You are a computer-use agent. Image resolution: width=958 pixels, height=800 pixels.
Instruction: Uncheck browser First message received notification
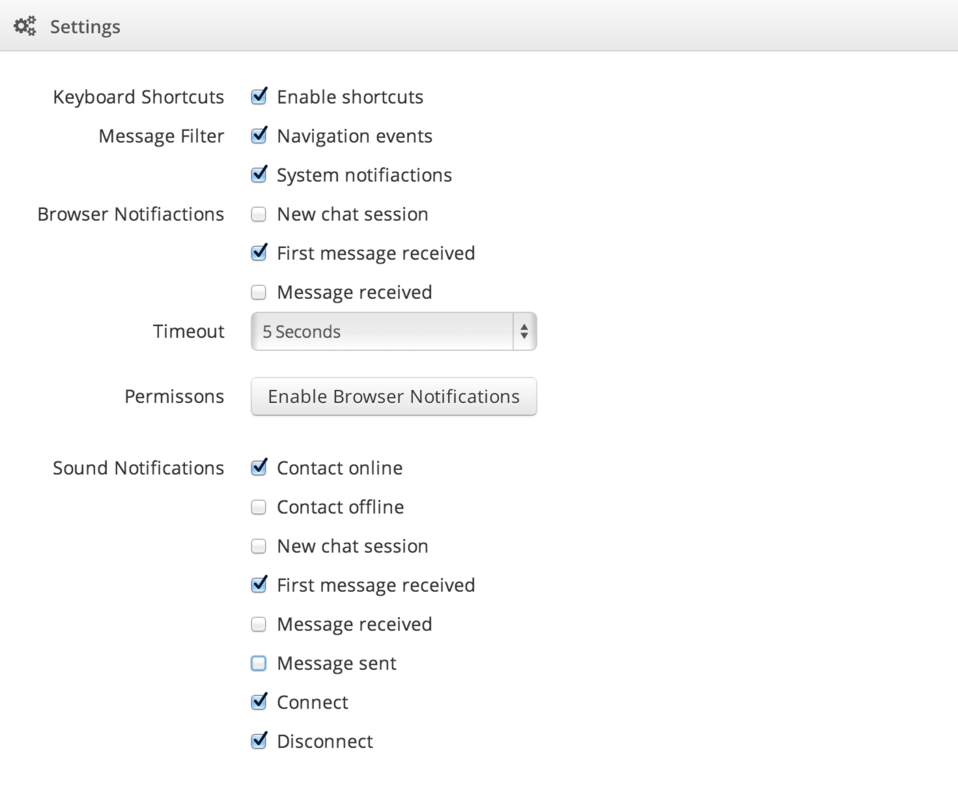pos(259,253)
